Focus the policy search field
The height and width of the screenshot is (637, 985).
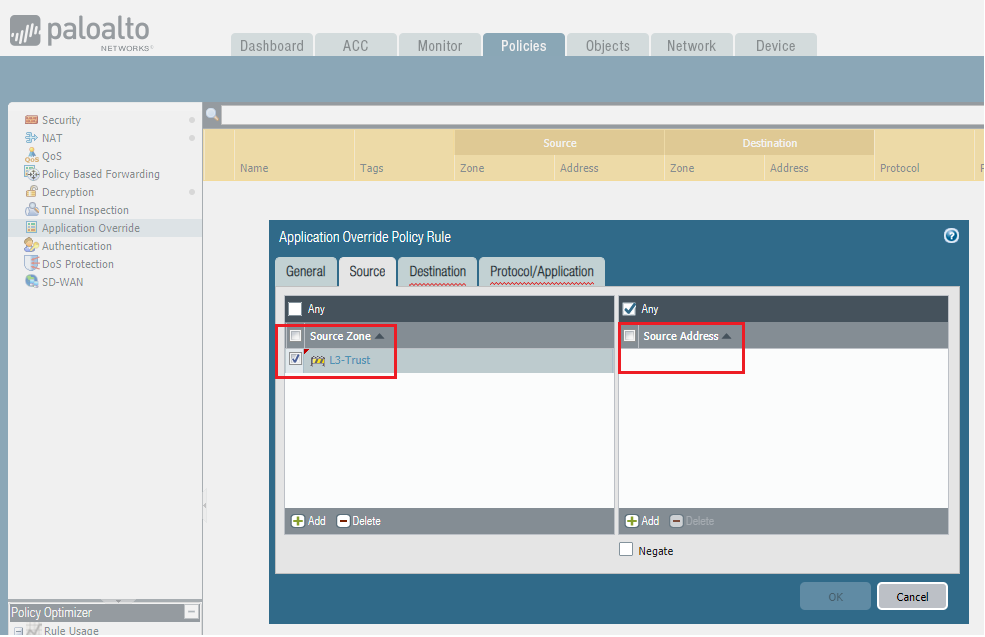point(602,114)
